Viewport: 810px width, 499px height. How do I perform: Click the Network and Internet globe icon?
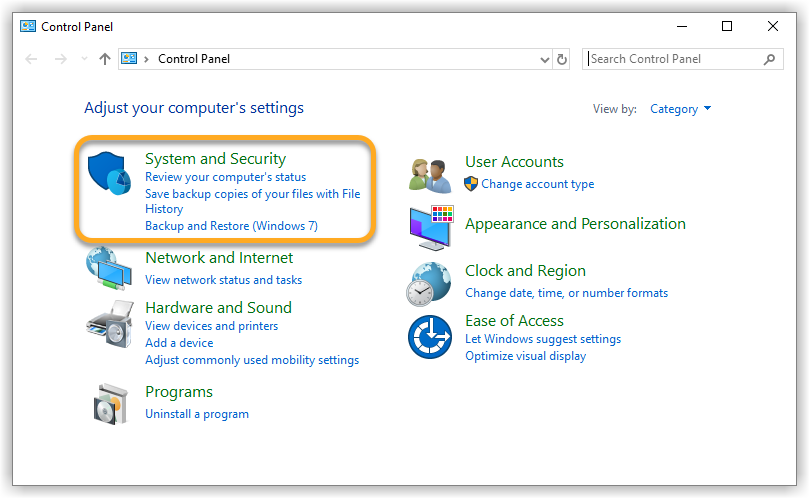coord(110,268)
